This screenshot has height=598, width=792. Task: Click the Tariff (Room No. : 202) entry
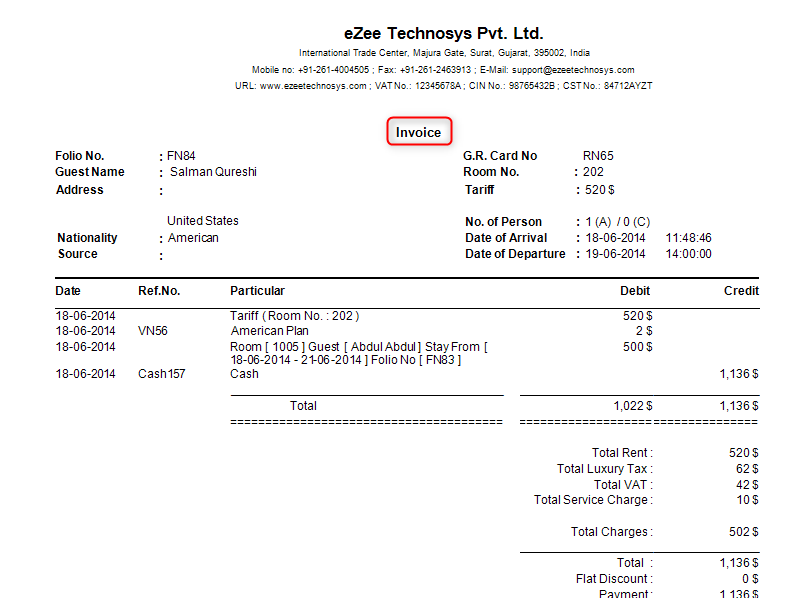(x=294, y=316)
